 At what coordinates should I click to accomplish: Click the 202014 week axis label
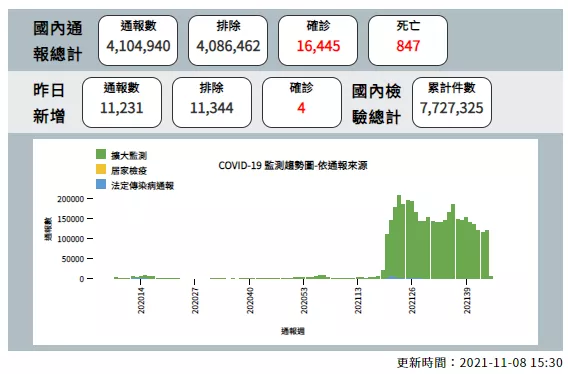[141, 300]
